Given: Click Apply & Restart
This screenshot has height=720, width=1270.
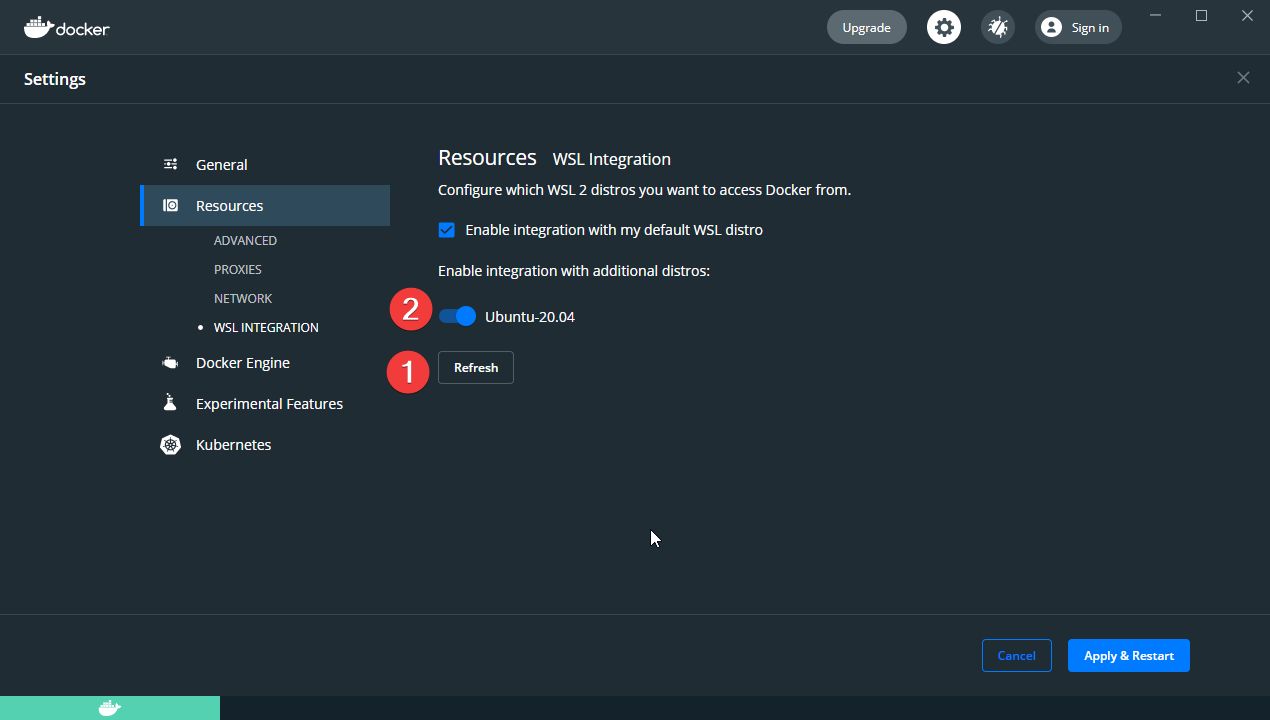Looking at the screenshot, I should 1129,655.
